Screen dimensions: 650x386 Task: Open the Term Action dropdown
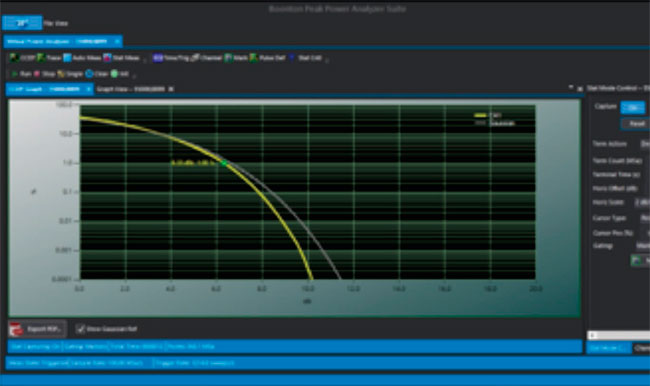[x=645, y=144]
